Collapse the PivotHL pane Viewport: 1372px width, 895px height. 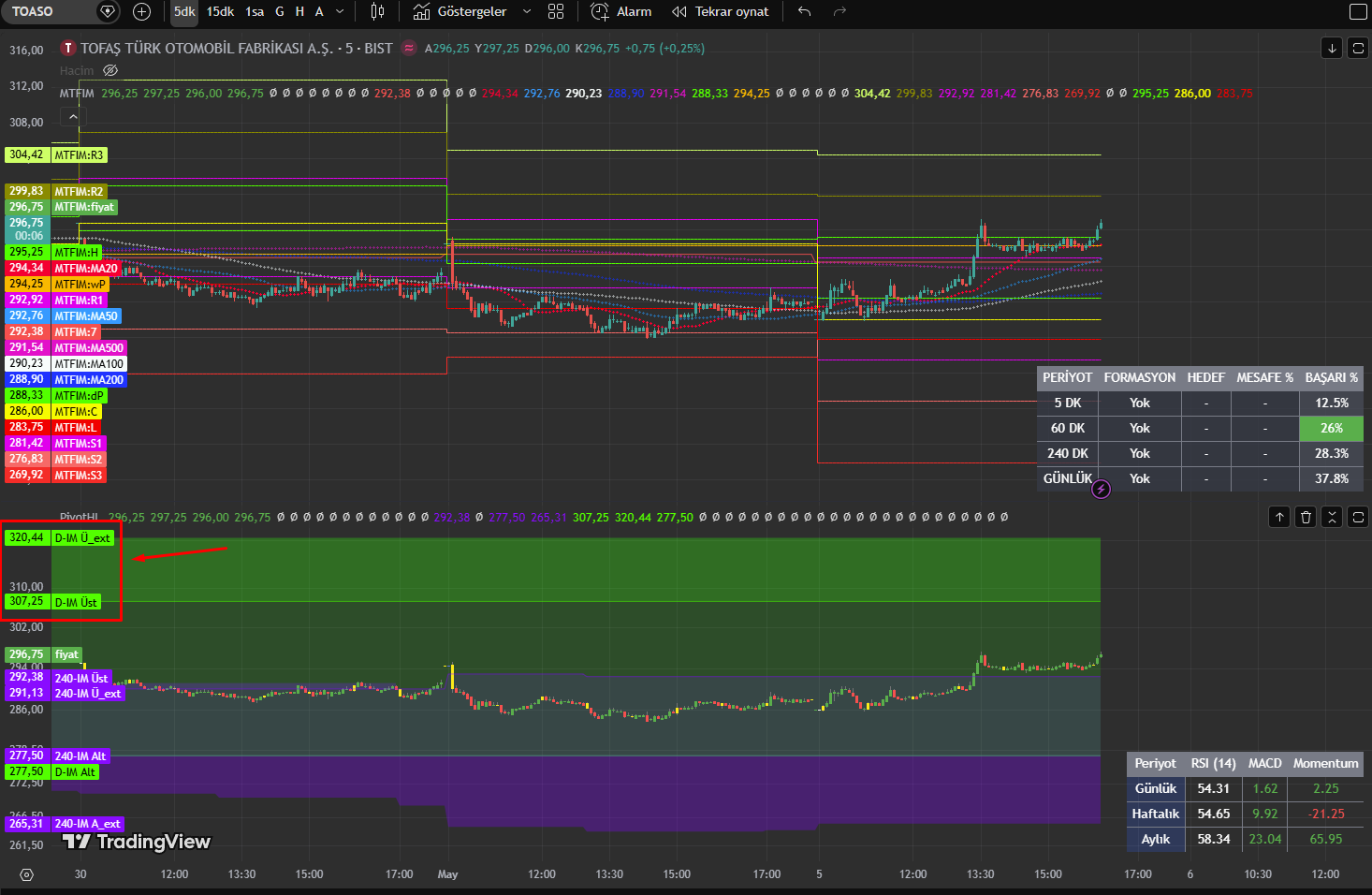[1332, 517]
